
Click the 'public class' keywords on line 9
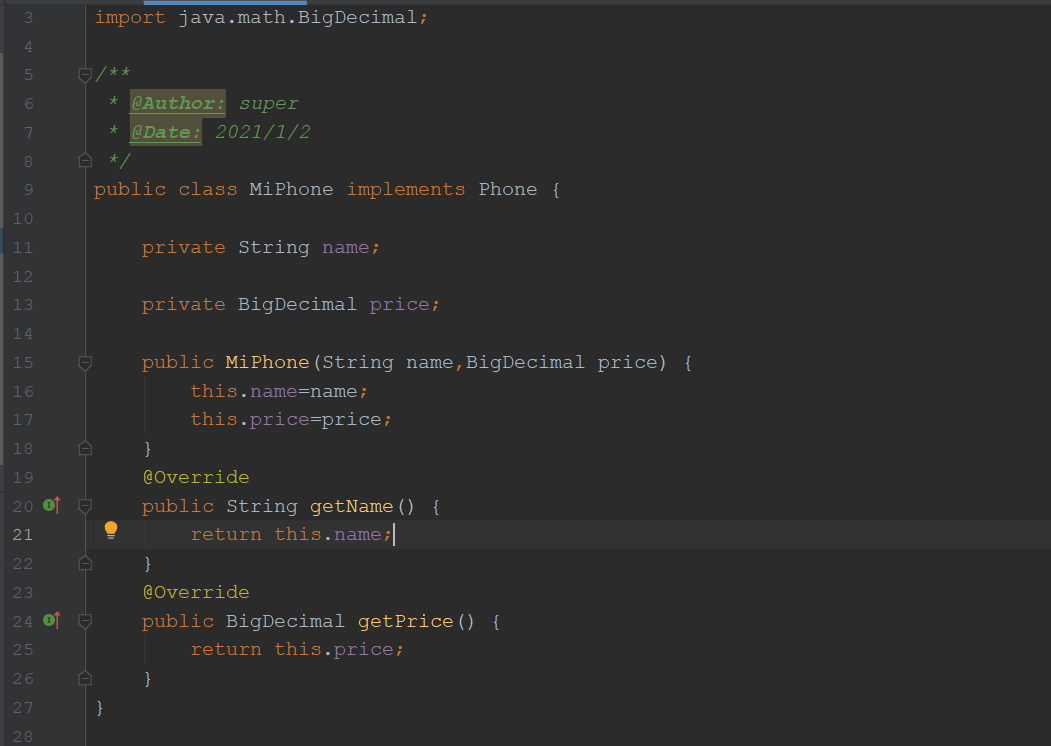[x=166, y=190]
